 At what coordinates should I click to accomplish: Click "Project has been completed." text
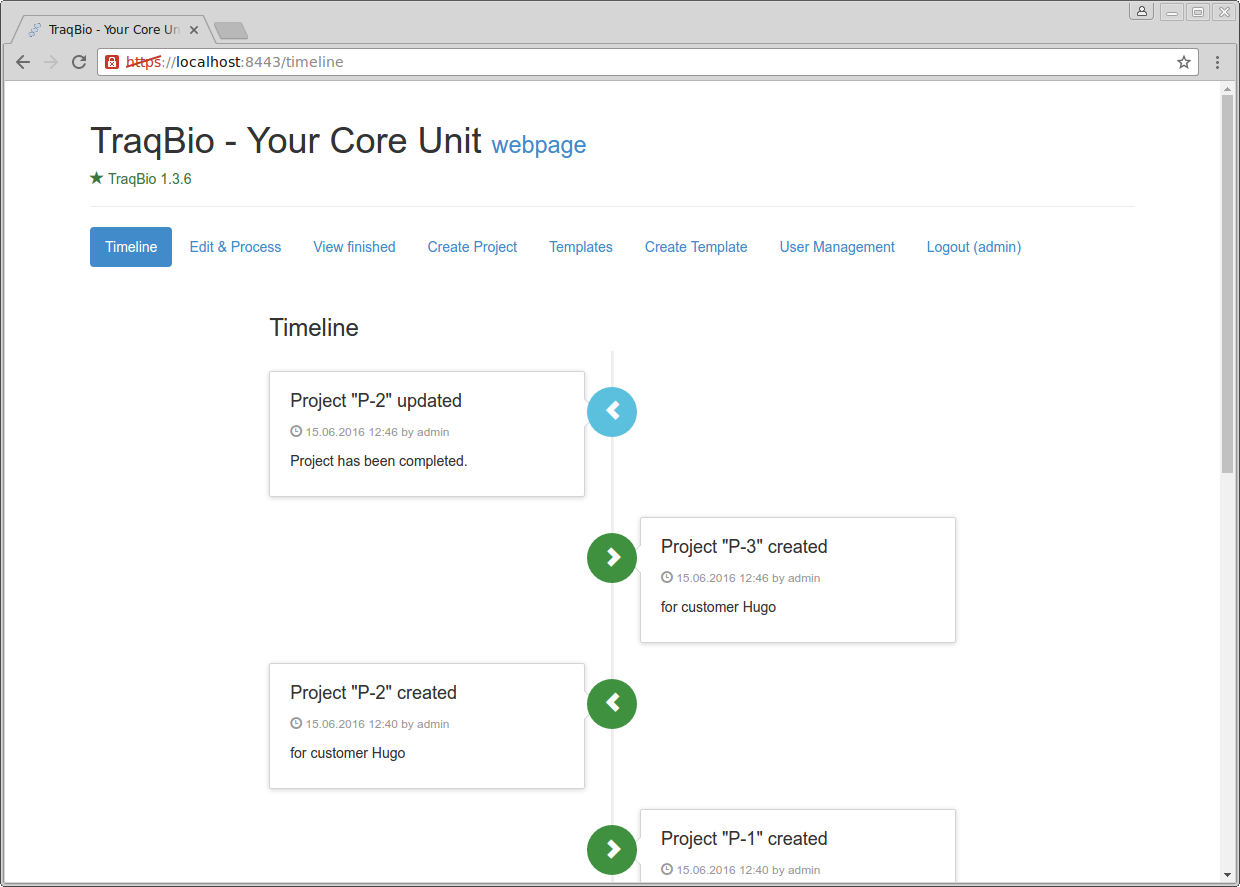tap(379, 461)
